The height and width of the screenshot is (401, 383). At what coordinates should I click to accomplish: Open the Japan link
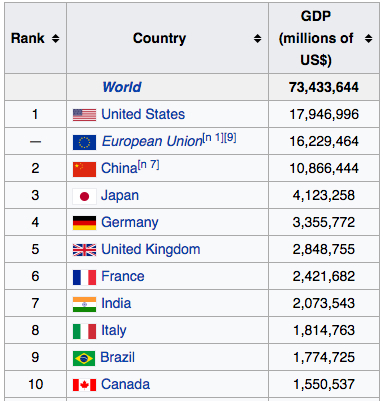120,196
